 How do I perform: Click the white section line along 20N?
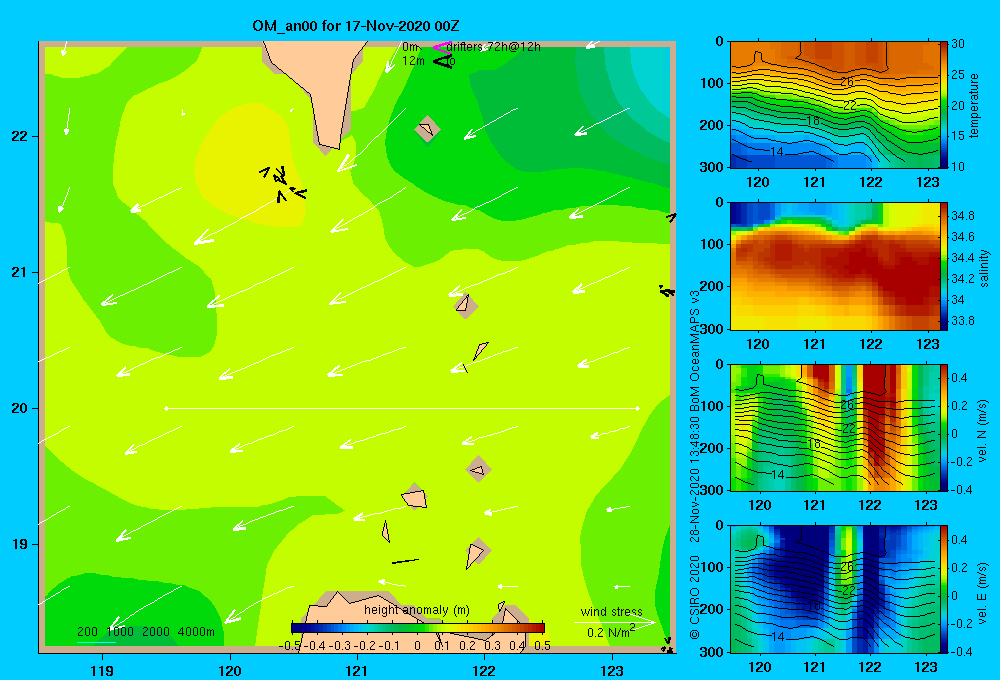pyautogui.click(x=402, y=408)
